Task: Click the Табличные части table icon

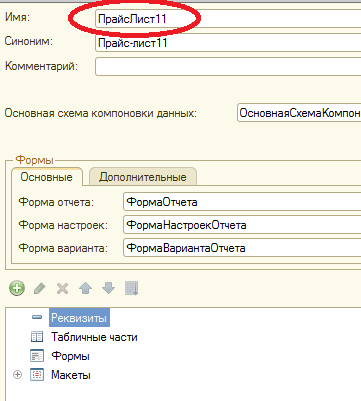Action: (37, 337)
